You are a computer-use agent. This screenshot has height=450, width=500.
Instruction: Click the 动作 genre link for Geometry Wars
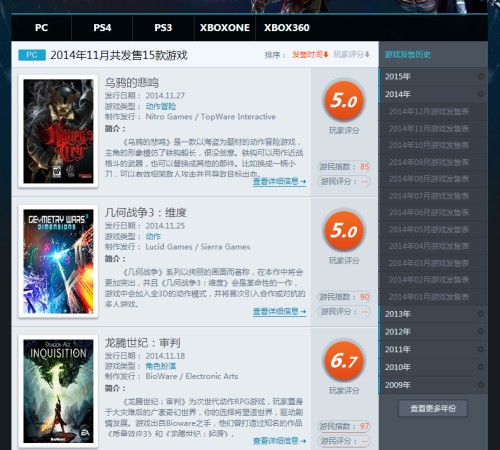coord(153,236)
